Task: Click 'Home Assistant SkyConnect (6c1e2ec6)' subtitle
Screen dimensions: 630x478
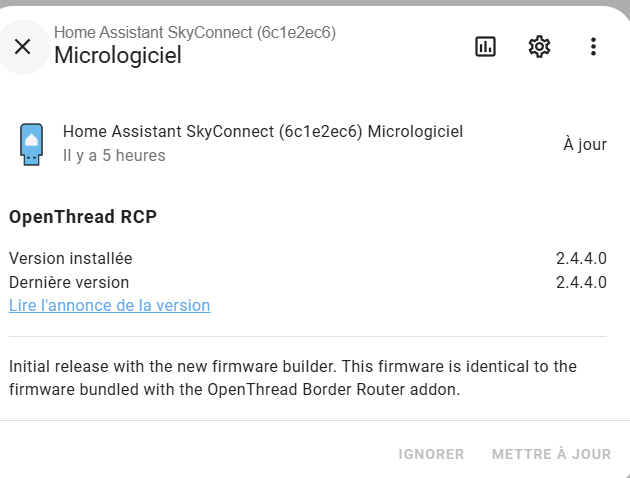Action: (x=195, y=33)
